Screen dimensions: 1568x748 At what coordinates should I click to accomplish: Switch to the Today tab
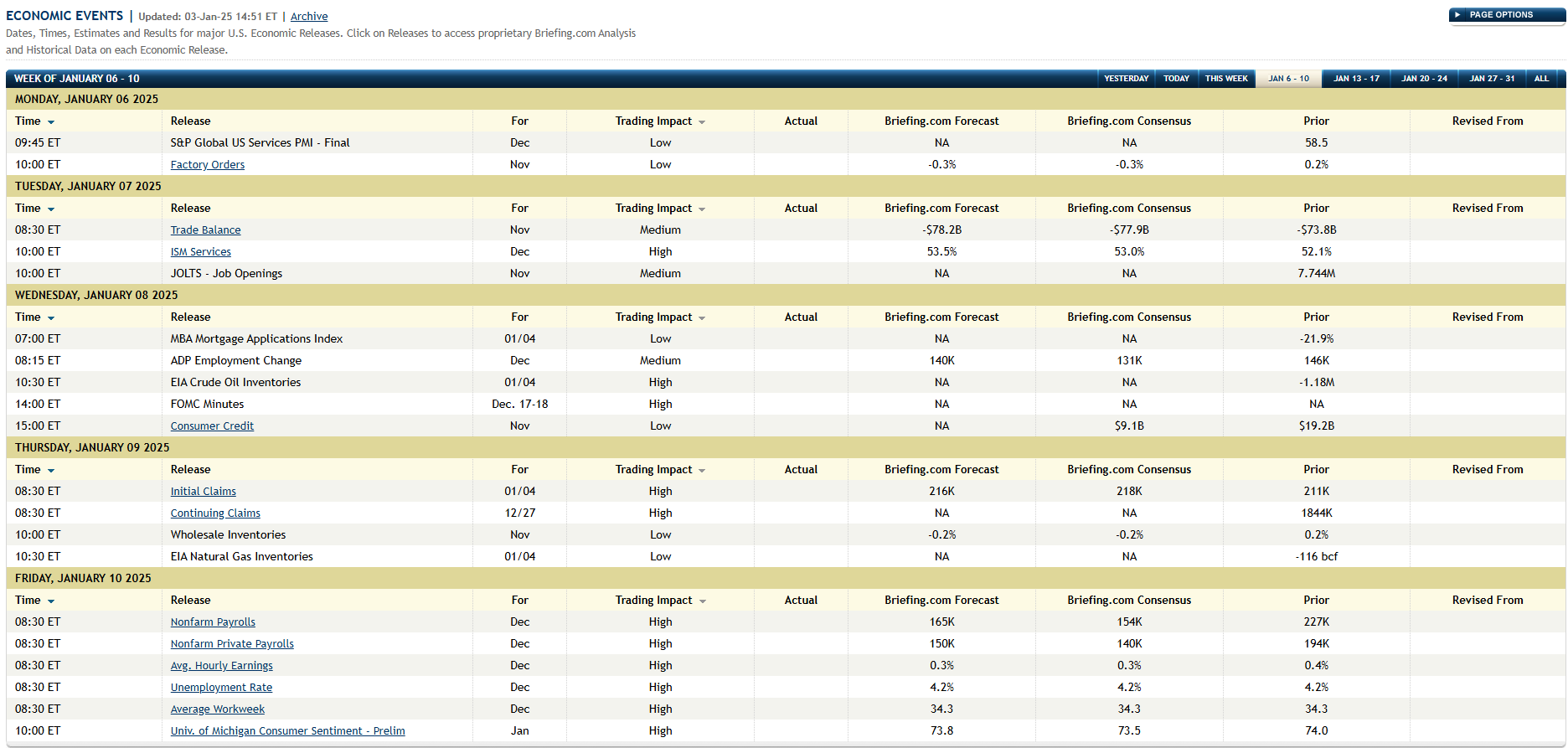tap(1176, 79)
